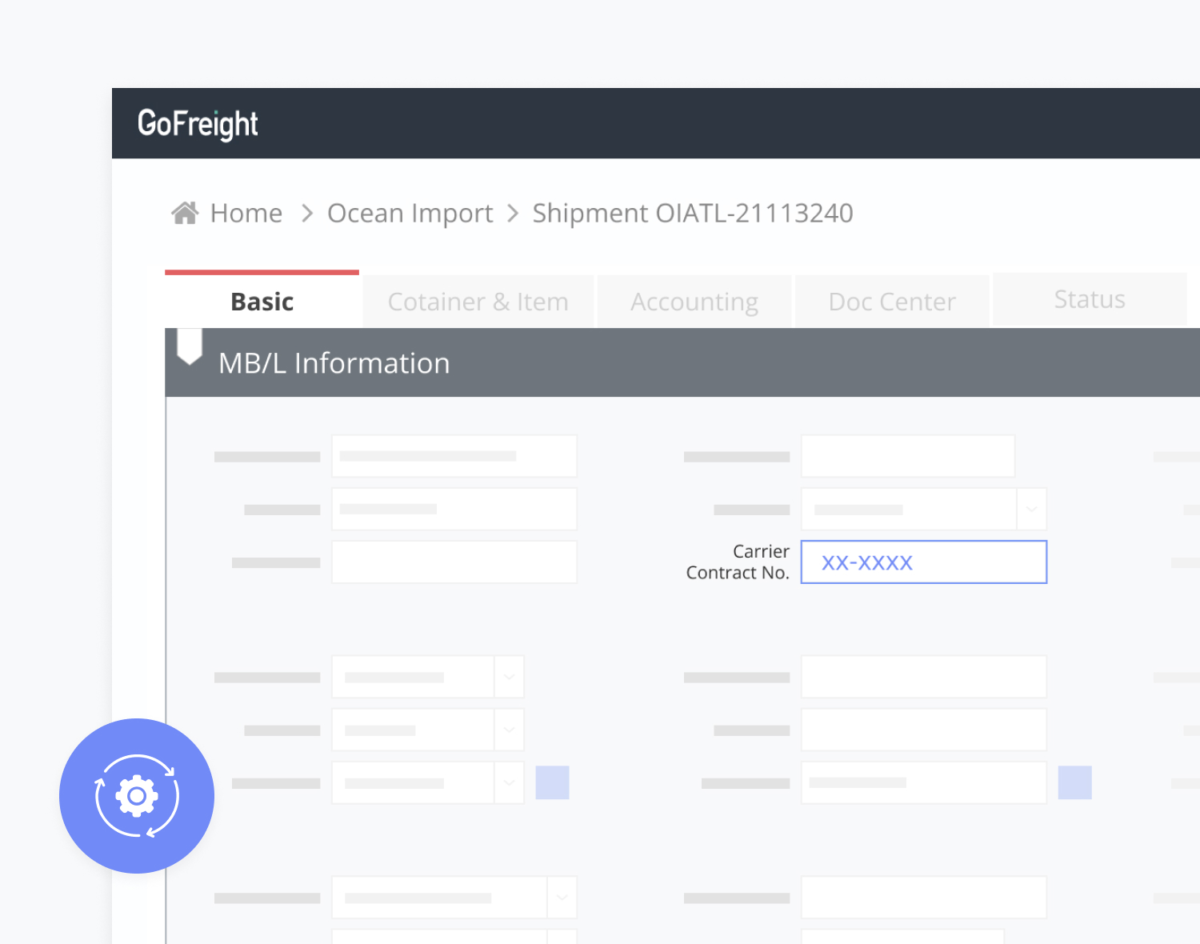1200x944 pixels.
Task: Open the Accounting tab
Action: (x=694, y=301)
